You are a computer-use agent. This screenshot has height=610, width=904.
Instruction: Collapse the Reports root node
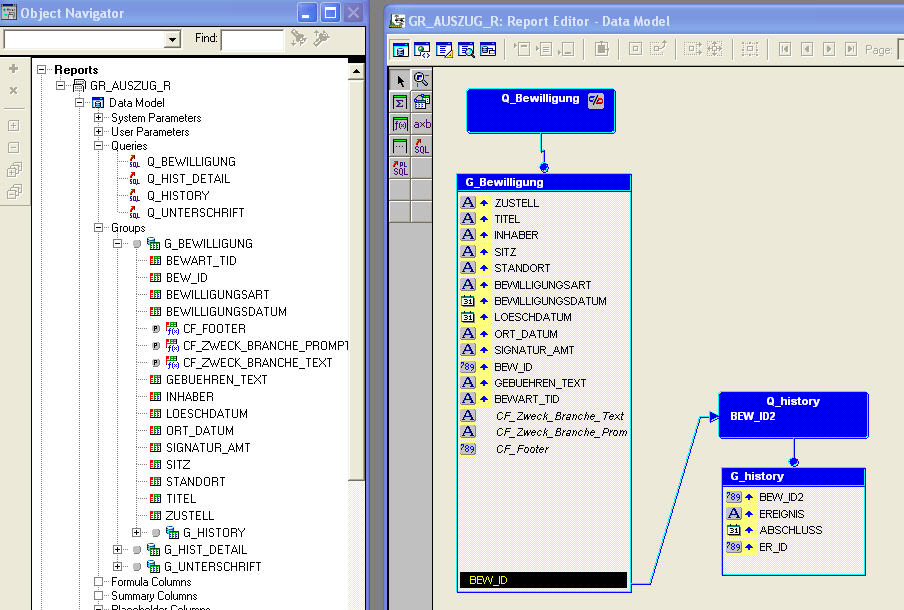click(42, 70)
